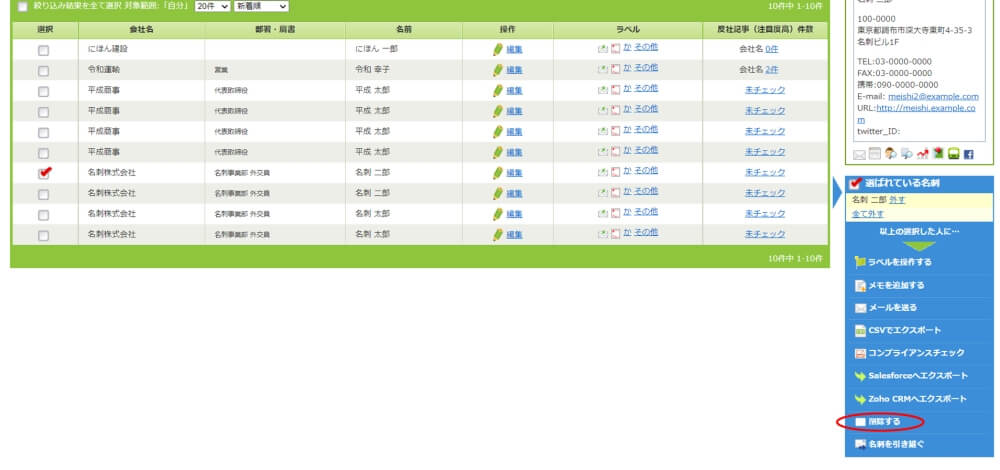Open the 新着順 sort order dropdown
1000x470 pixels.
pyautogui.click(x=260, y=6)
